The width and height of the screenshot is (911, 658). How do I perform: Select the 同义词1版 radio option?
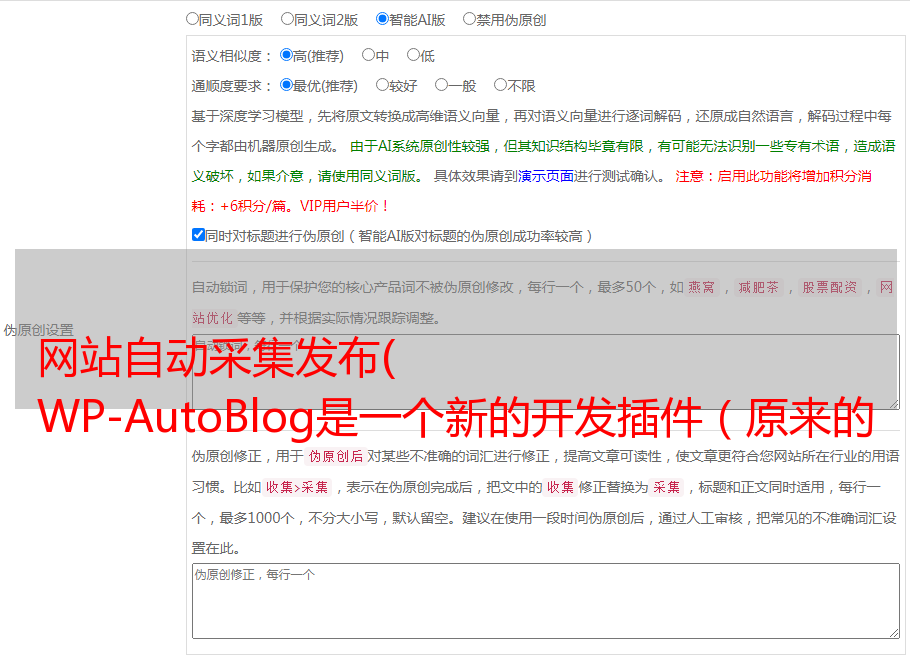pos(192,19)
